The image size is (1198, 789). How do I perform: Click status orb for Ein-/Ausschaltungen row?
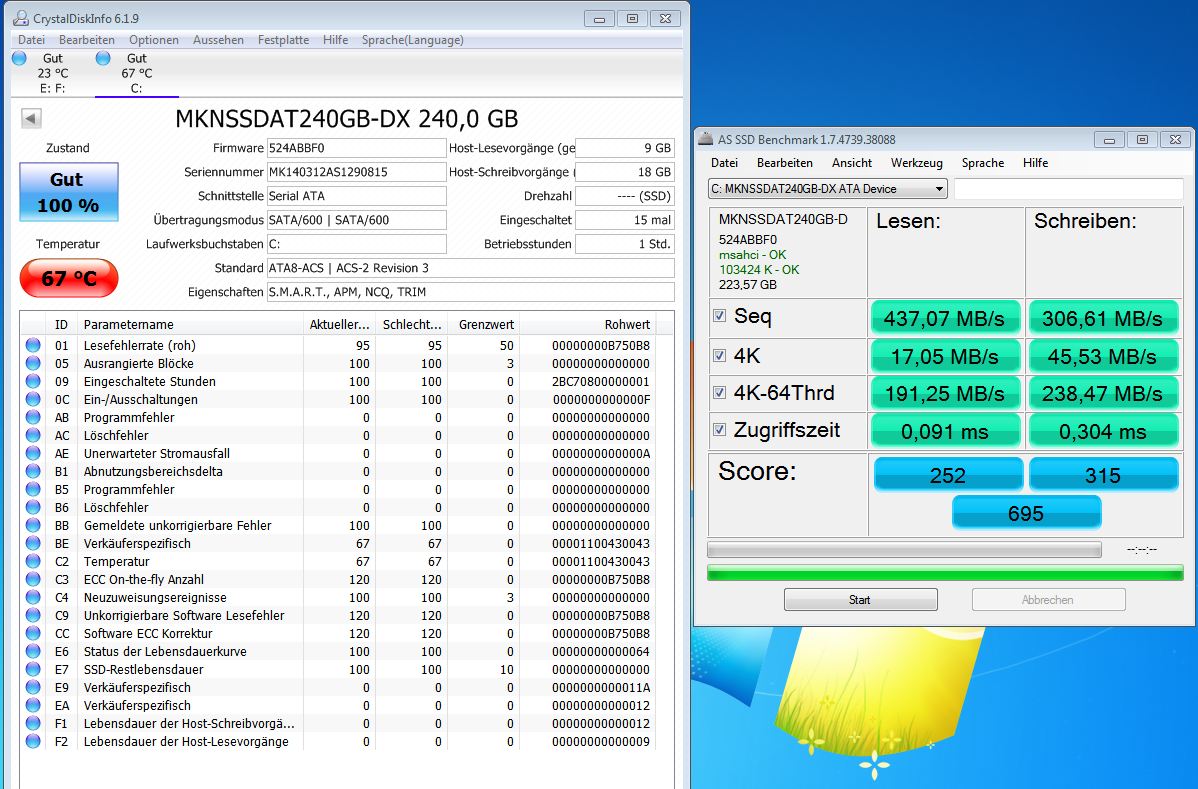(33, 399)
